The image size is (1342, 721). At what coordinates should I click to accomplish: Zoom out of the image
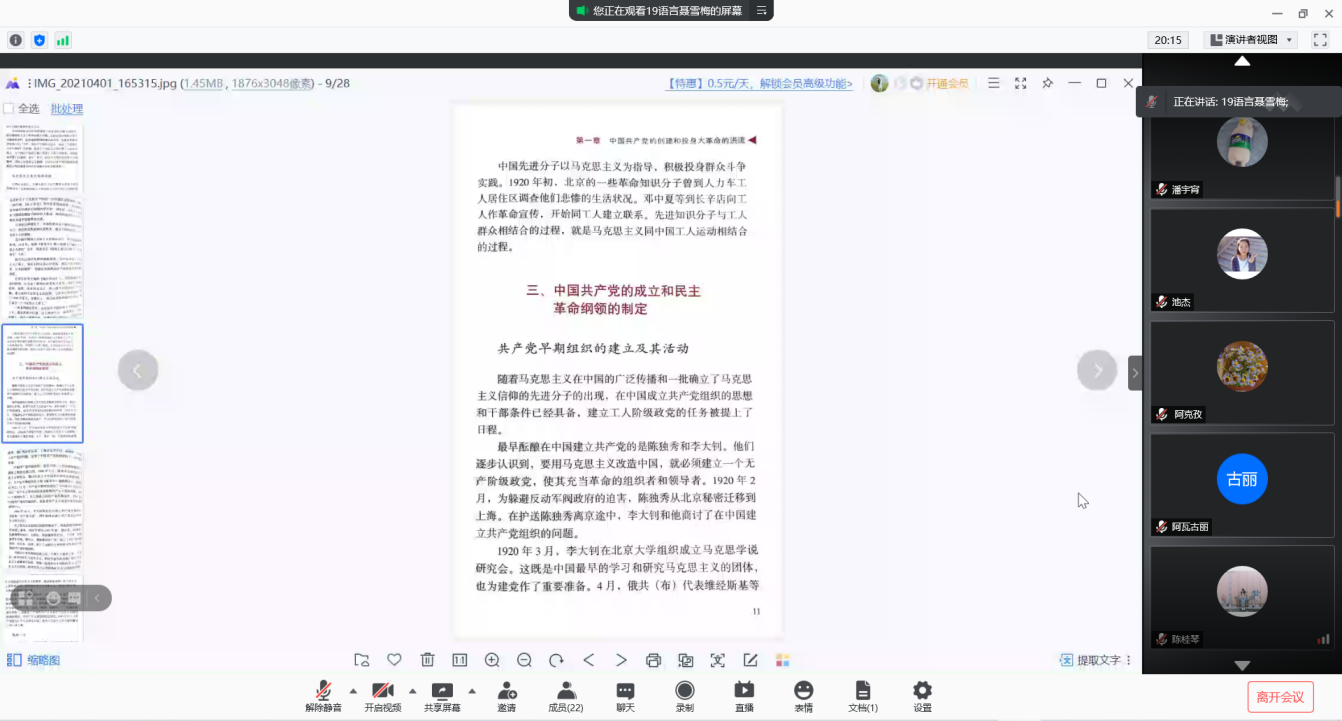pos(524,660)
